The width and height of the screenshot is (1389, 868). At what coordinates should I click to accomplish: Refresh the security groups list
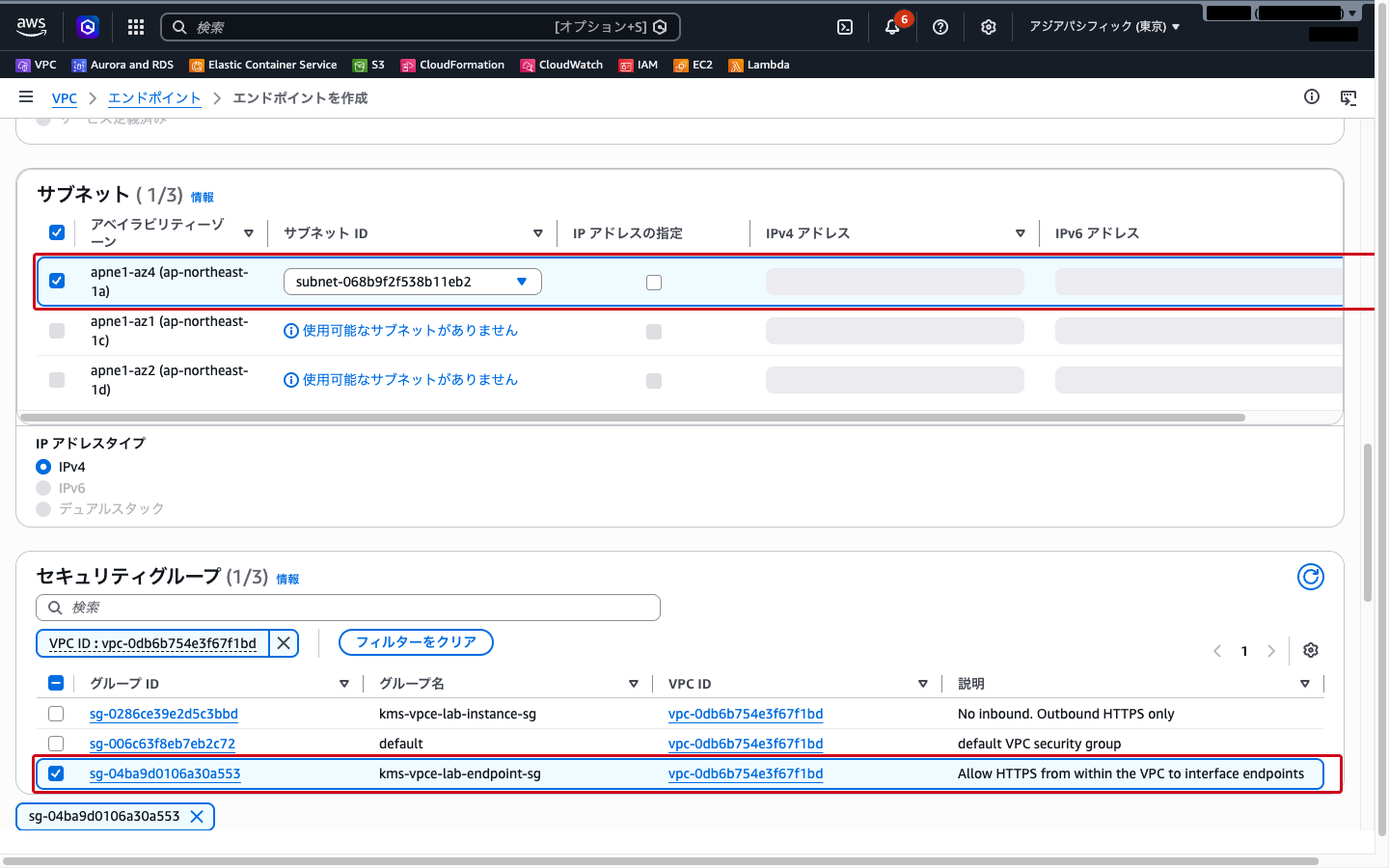point(1311,577)
